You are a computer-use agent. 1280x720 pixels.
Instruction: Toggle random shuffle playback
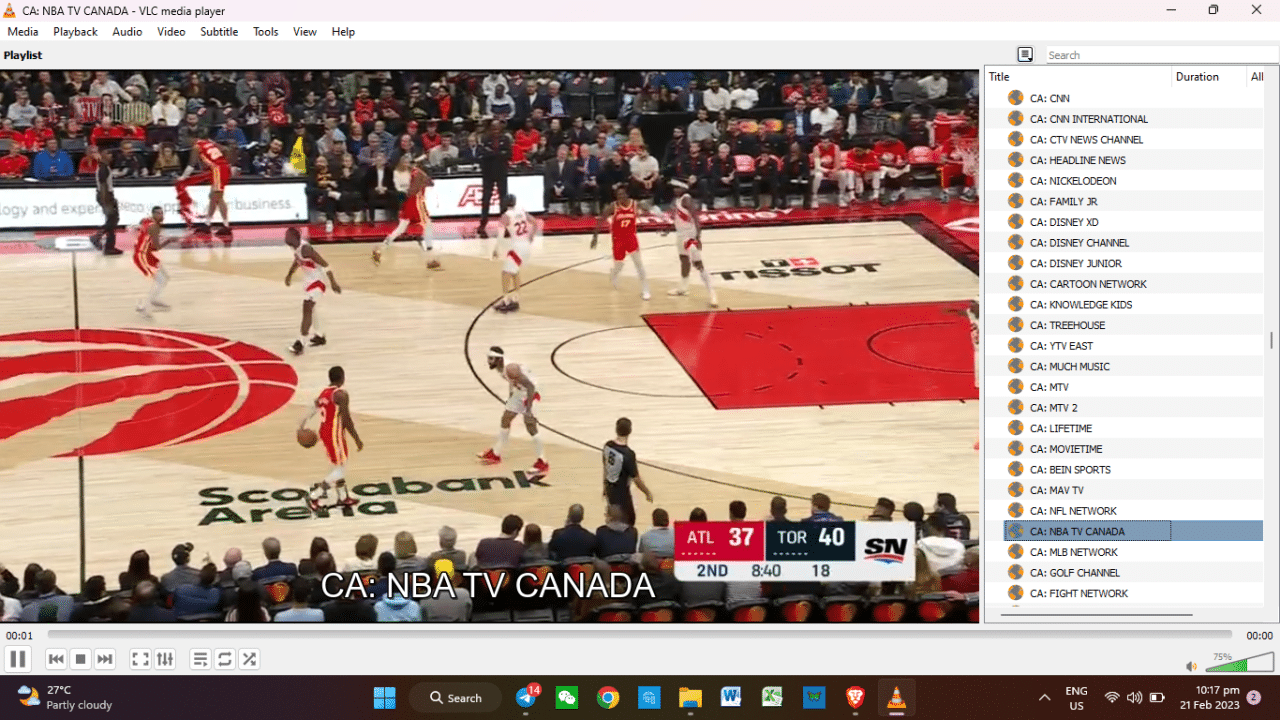click(x=249, y=659)
